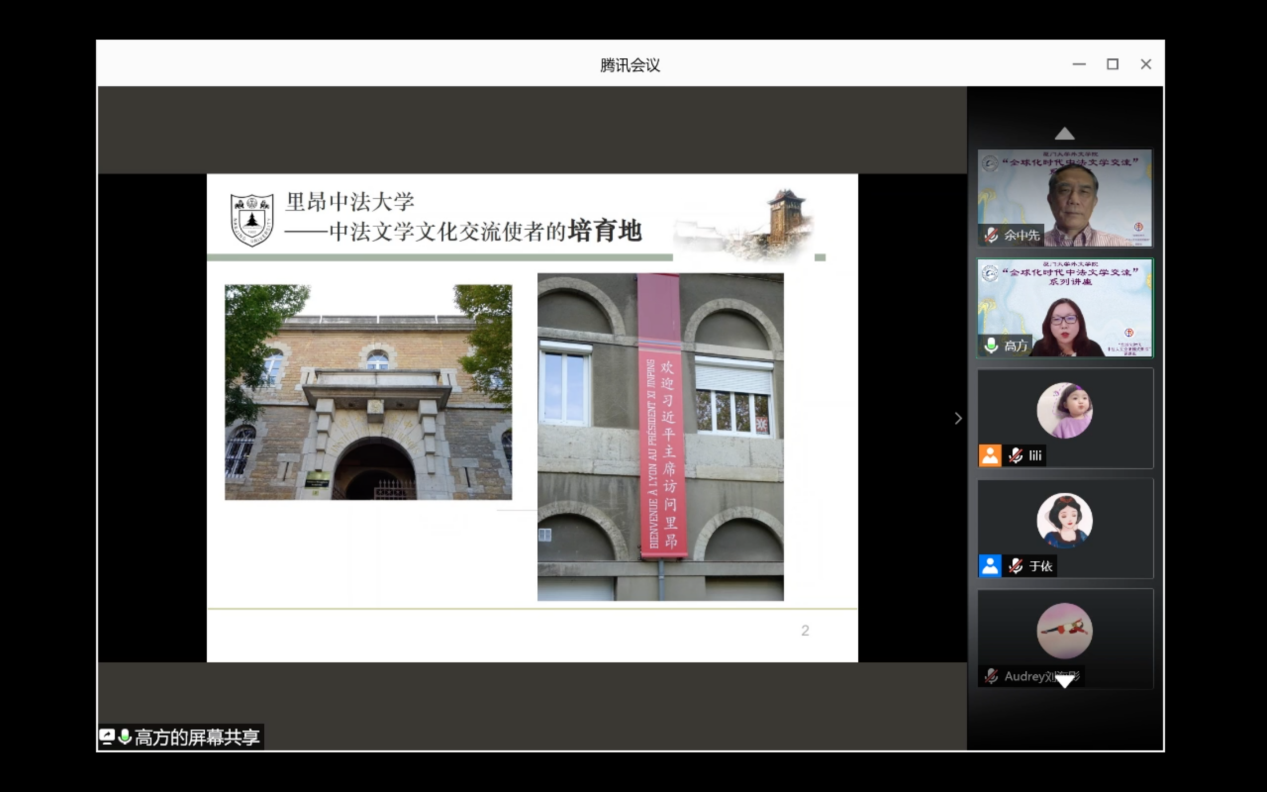This screenshot has height=792, width=1267.
Task: Maximize the 腾讯会议 window
Action: point(1112,64)
